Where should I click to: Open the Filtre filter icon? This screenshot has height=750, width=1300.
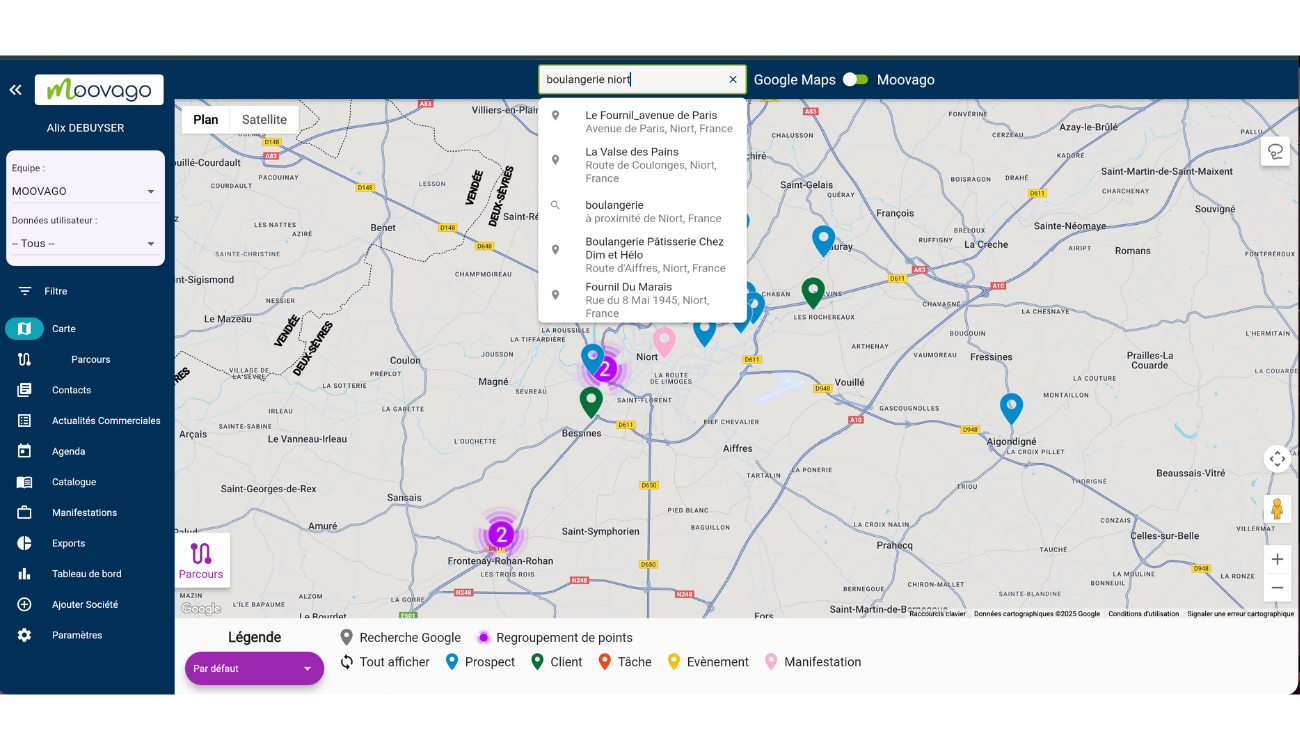pos(25,291)
